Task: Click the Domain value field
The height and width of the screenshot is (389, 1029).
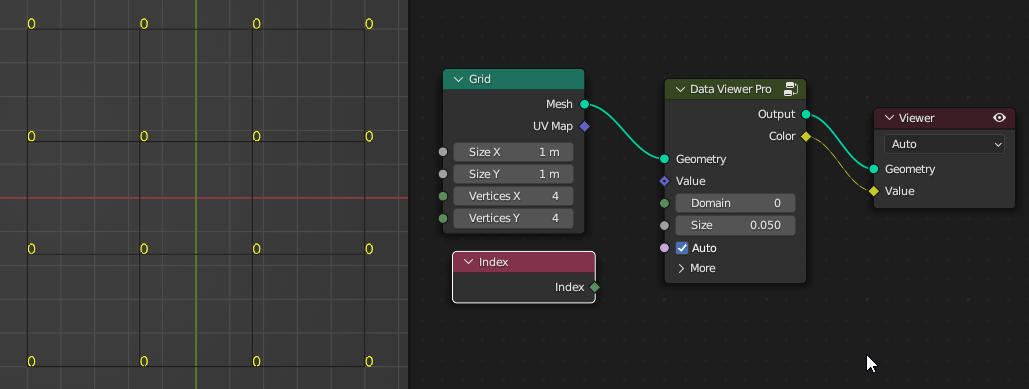Action: point(735,203)
